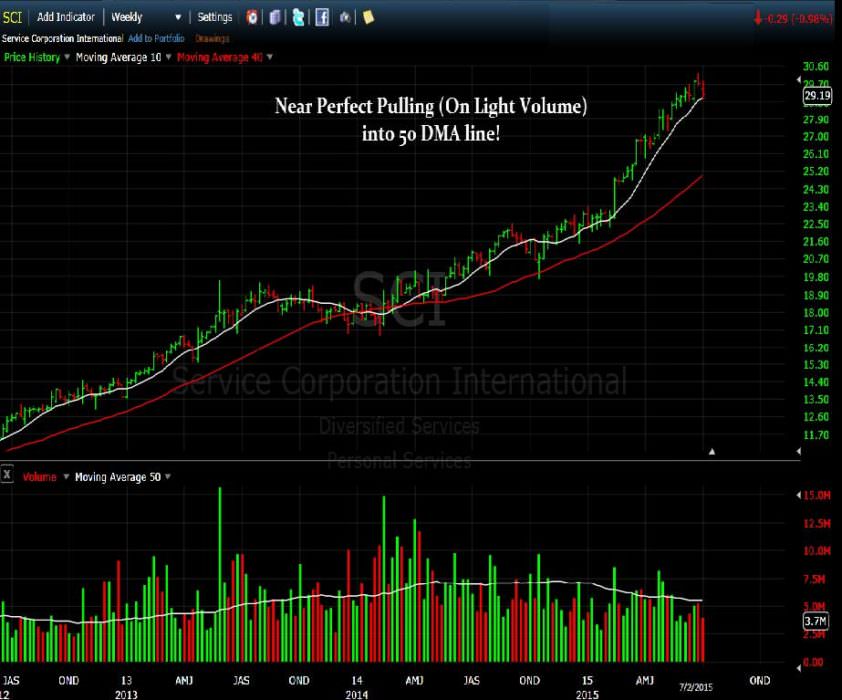
Task: Expand Moving Average 10 dropdown arrow
Action: (x=168, y=57)
